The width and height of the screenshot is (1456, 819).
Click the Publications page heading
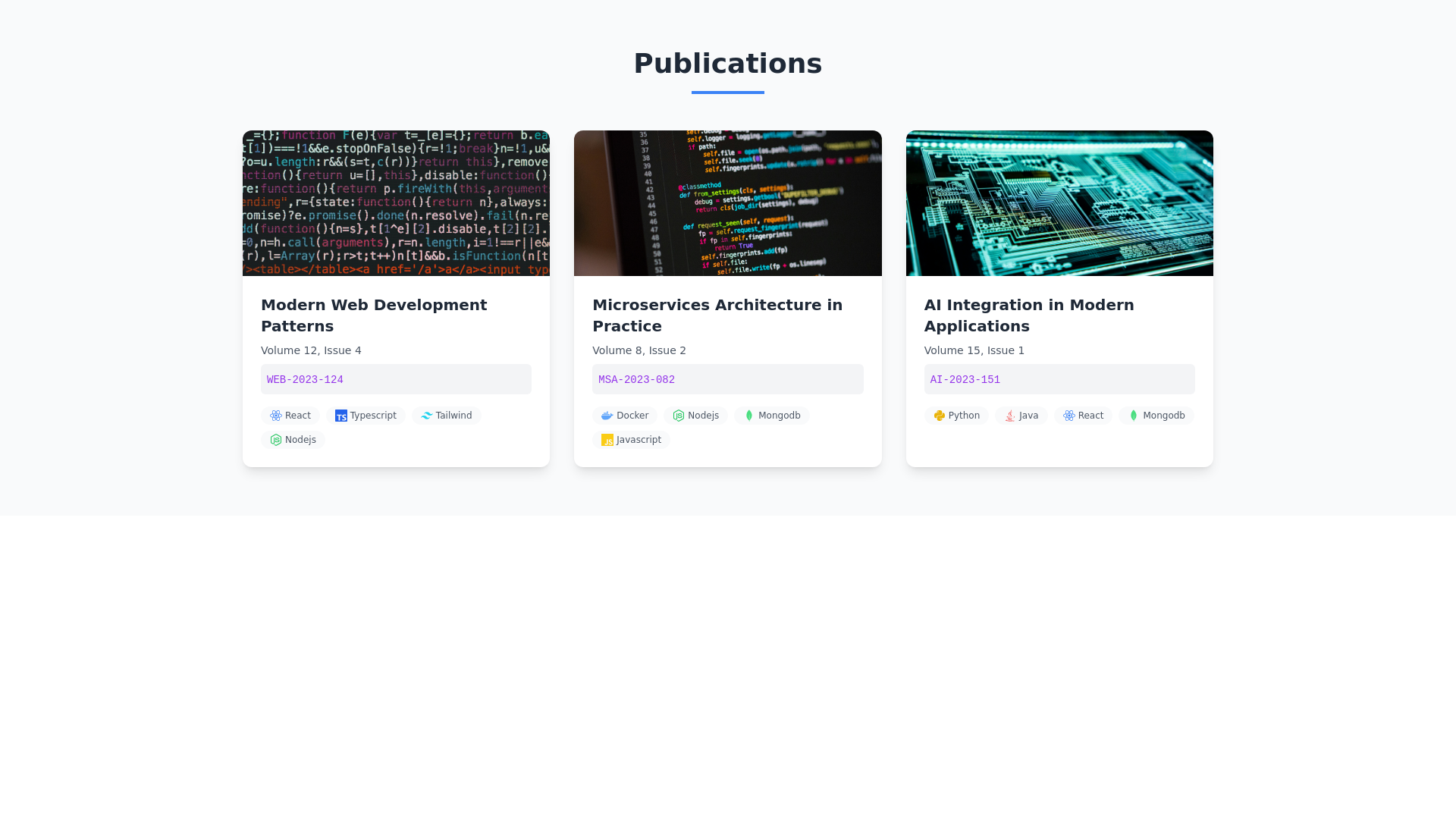[x=728, y=63]
